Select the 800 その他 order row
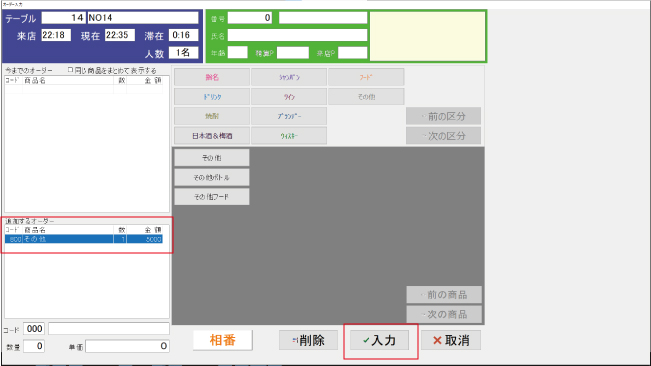 tap(83, 239)
